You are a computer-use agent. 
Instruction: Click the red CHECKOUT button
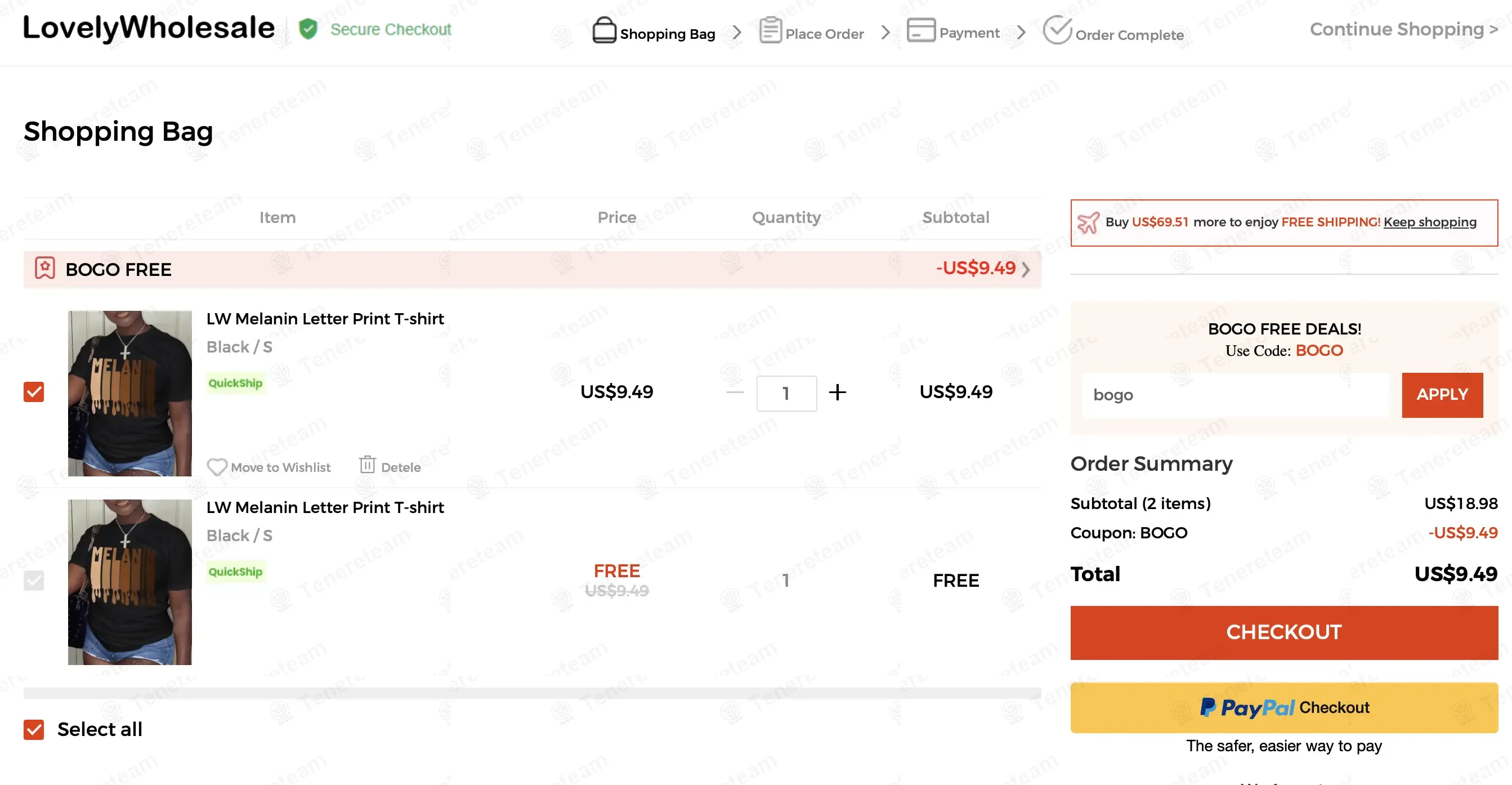pos(1283,632)
